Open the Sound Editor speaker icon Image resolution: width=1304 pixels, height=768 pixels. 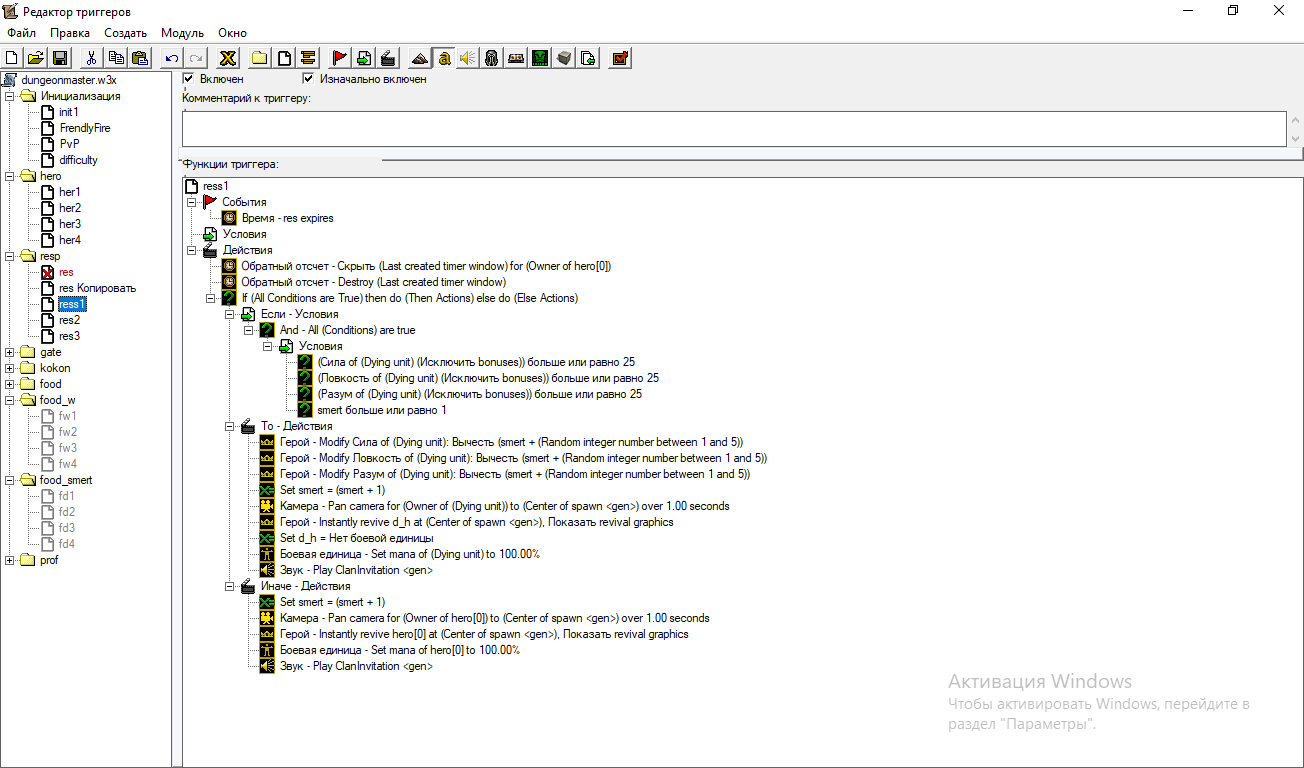[468, 58]
